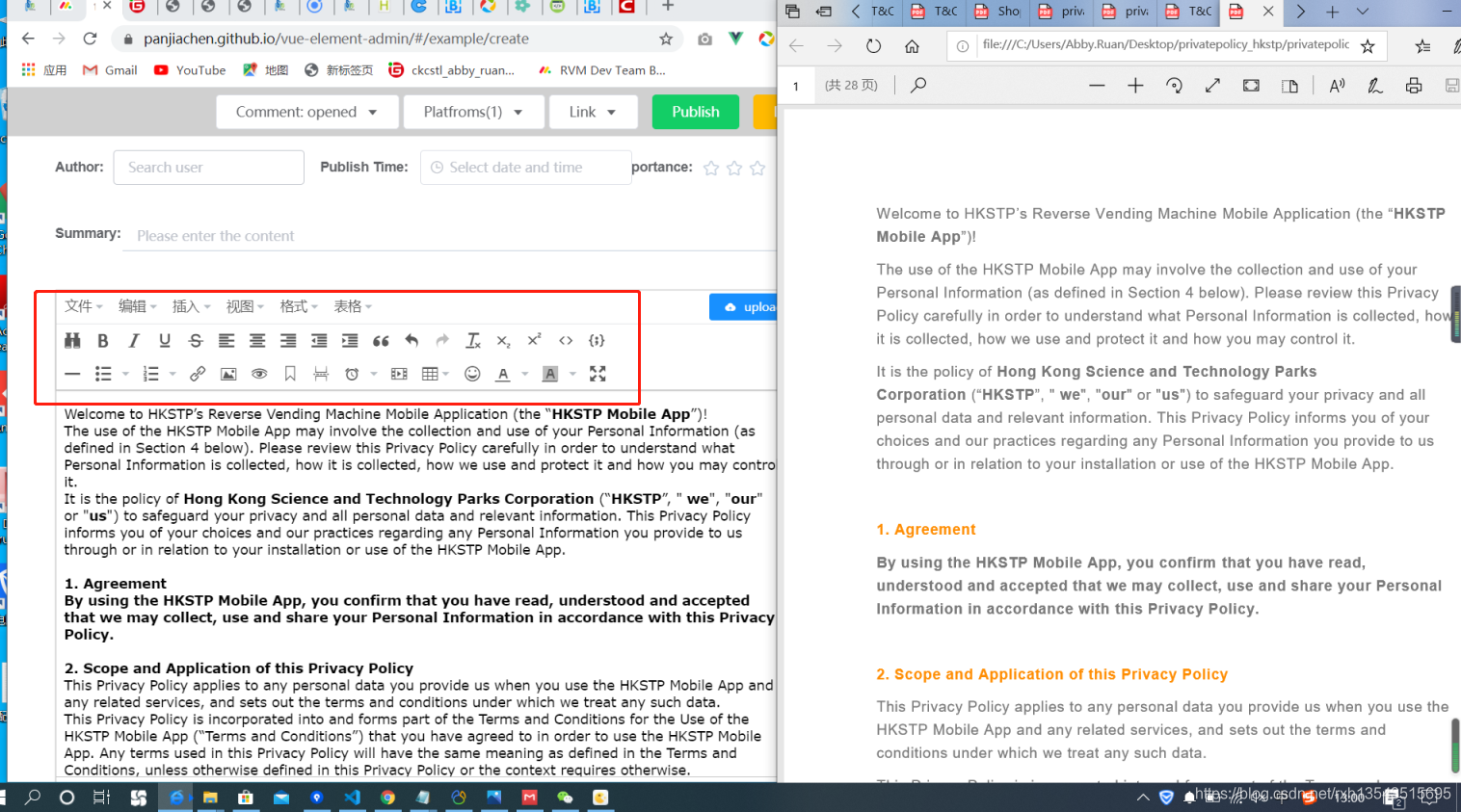Viewport: 1461px width, 812px height.
Task: Toggle fullscreen mode of the editor
Action: [x=598, y=374]
